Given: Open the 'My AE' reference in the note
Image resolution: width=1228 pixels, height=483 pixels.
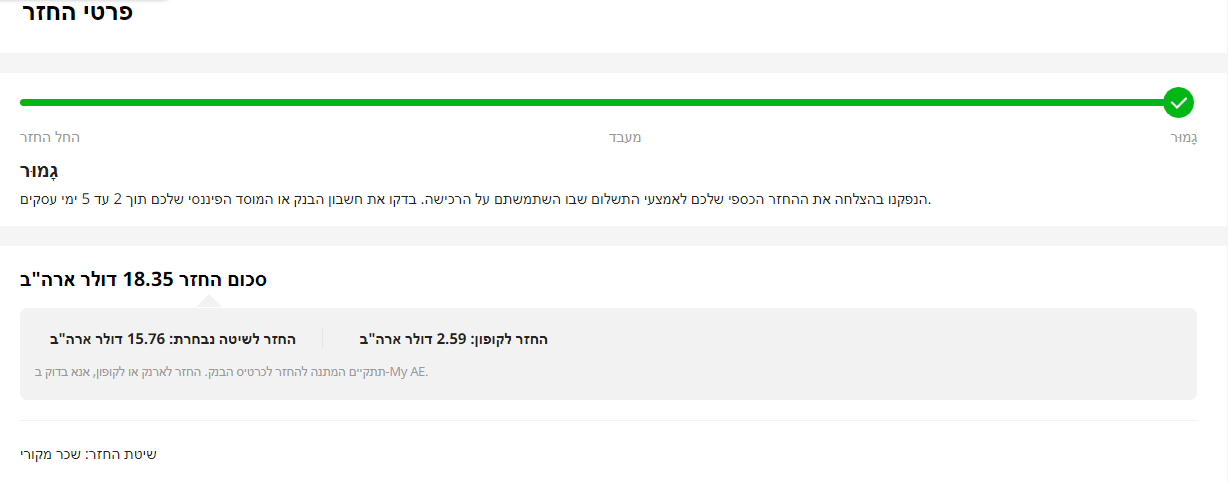Looking at the screenshot, I should tap(410, 372).
